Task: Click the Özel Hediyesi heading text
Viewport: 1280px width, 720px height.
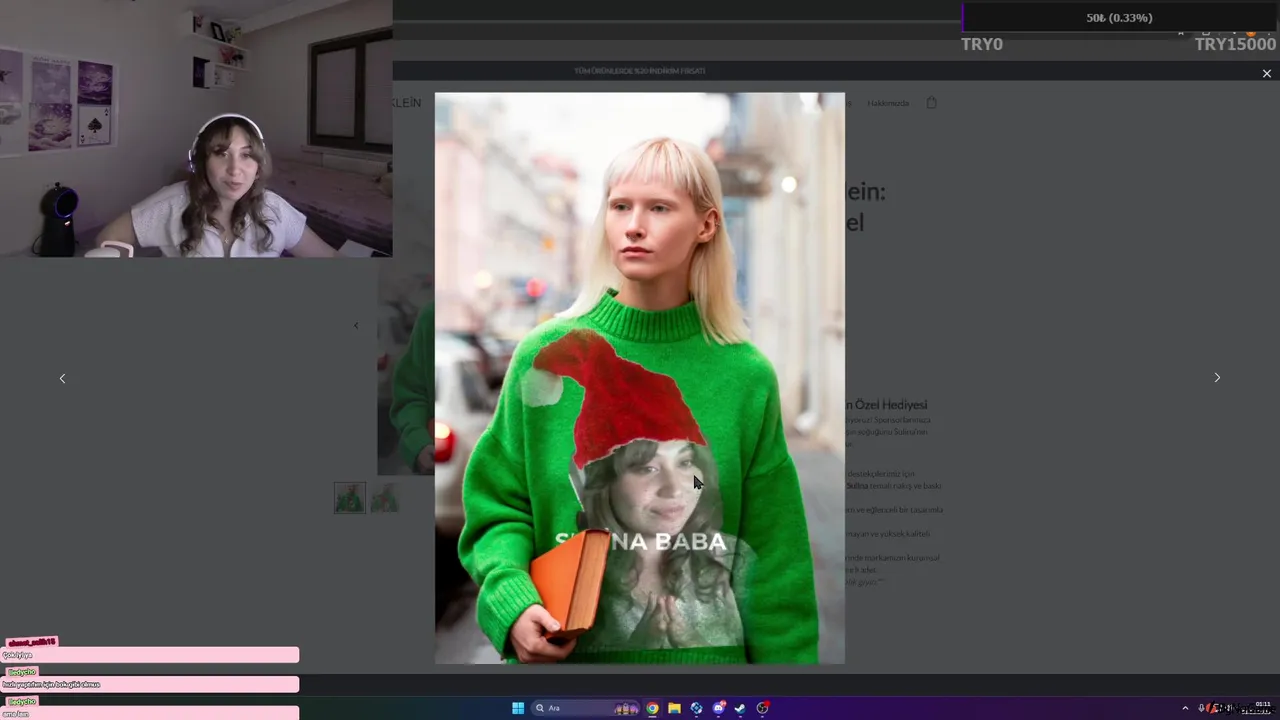Action: (886, 405)
